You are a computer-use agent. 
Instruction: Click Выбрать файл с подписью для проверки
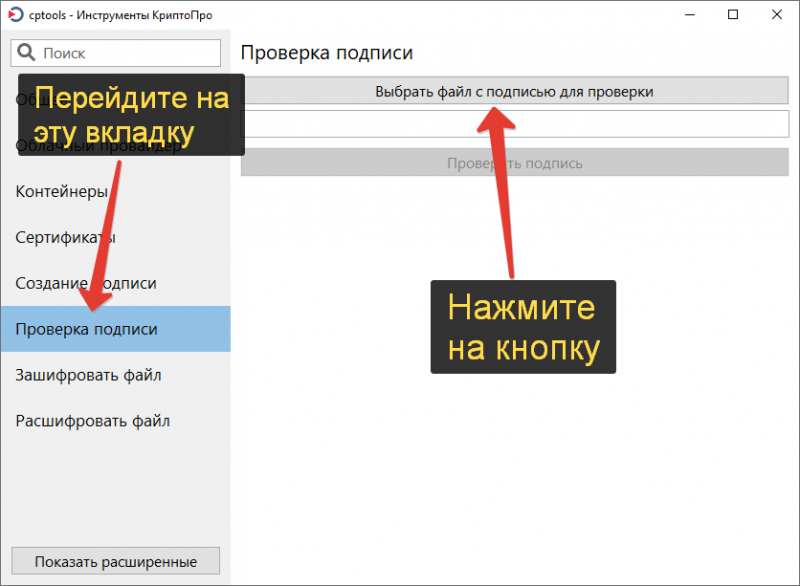(515, 91)
